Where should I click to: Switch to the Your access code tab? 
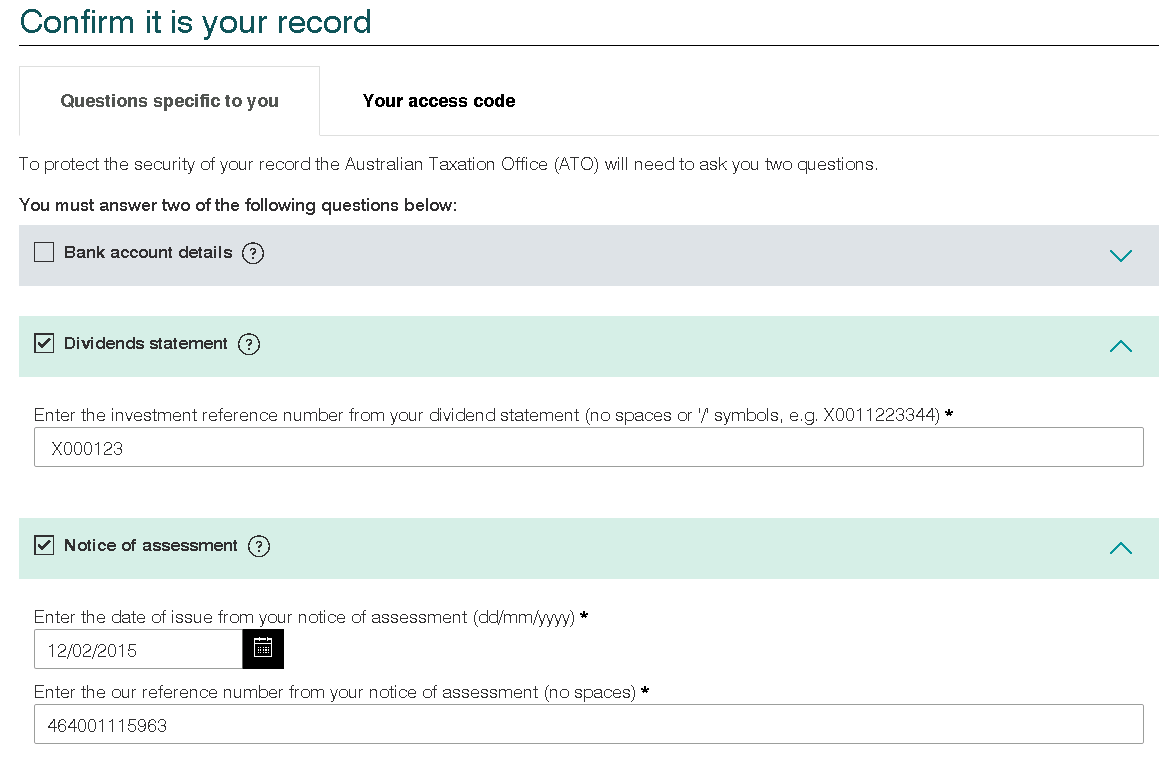[439, 101]
